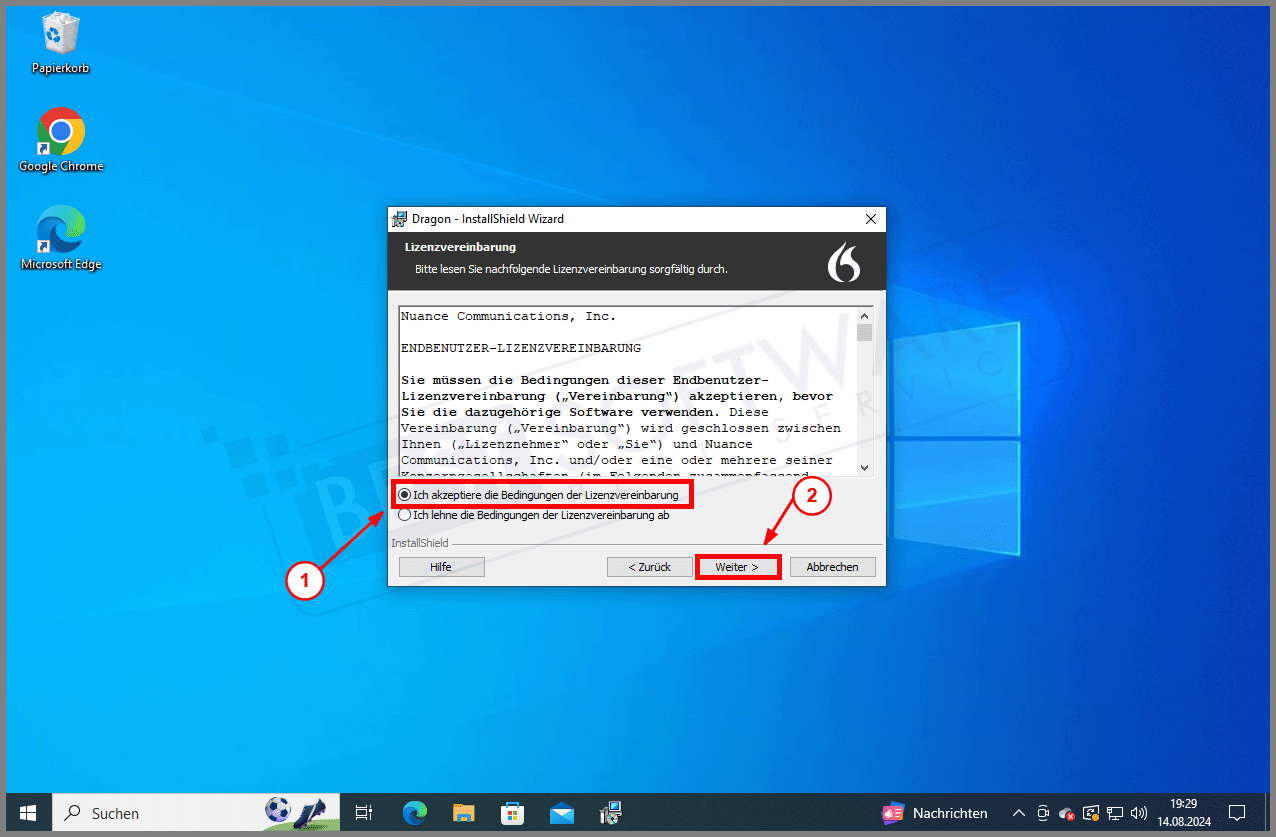
Task: Open the network status icon in the tray
Action: 1115,813
